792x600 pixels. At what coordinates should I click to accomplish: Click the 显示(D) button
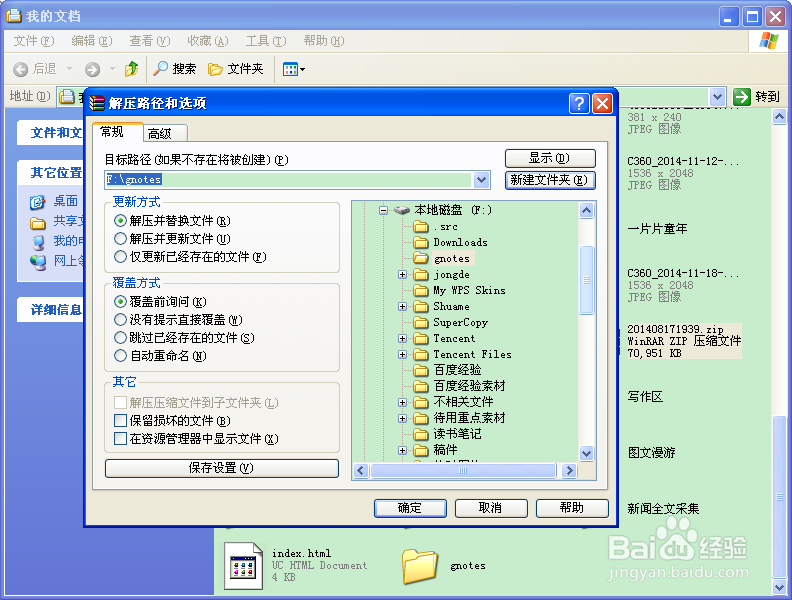550,158
